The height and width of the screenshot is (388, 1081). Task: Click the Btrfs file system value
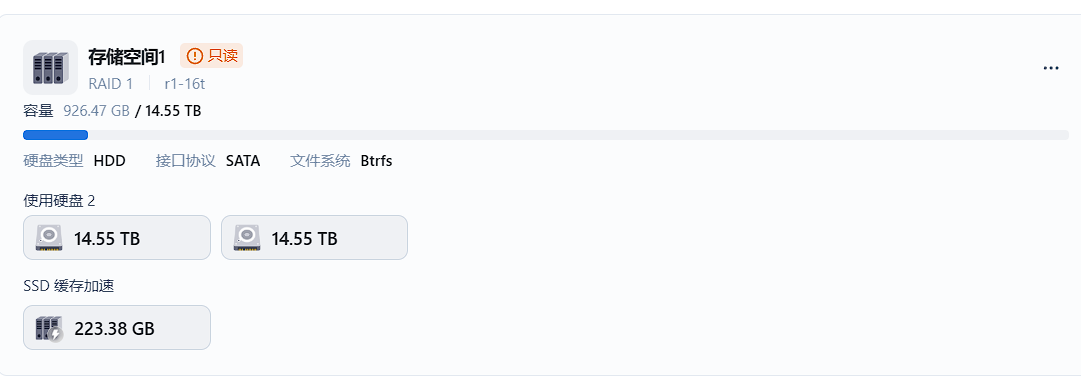pyautogui.click(x=376, y=161)
